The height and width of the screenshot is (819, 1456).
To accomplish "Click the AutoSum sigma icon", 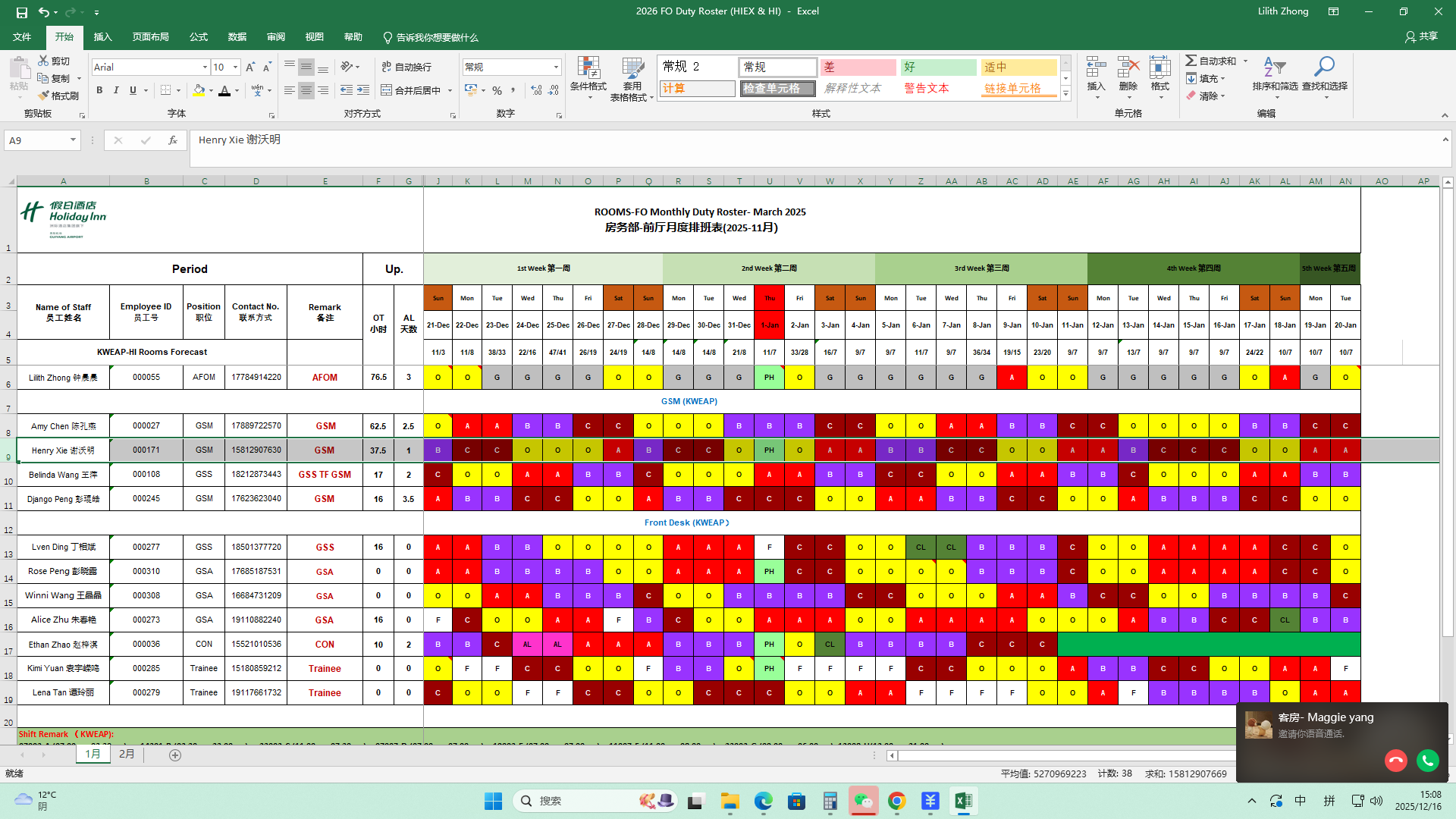I will pos(1191,61).
